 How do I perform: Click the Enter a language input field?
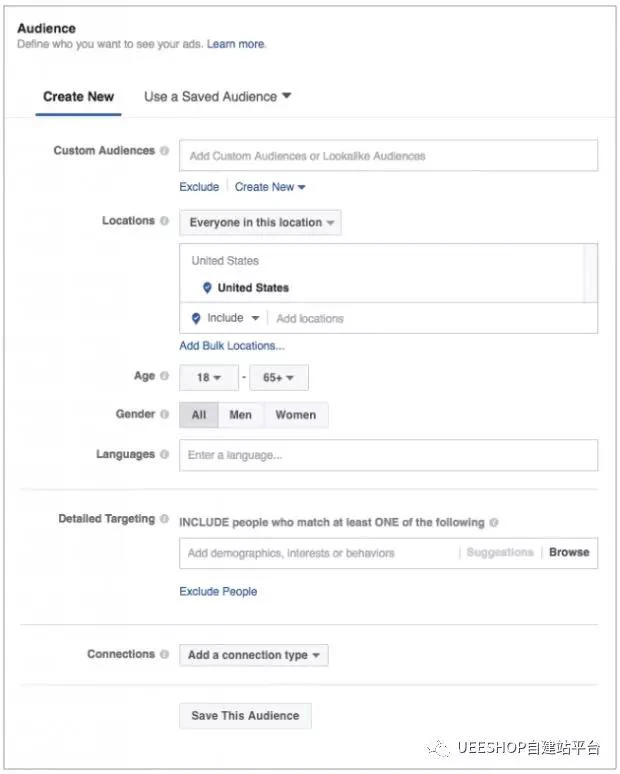pyautogui.click(x=388, y=455)
